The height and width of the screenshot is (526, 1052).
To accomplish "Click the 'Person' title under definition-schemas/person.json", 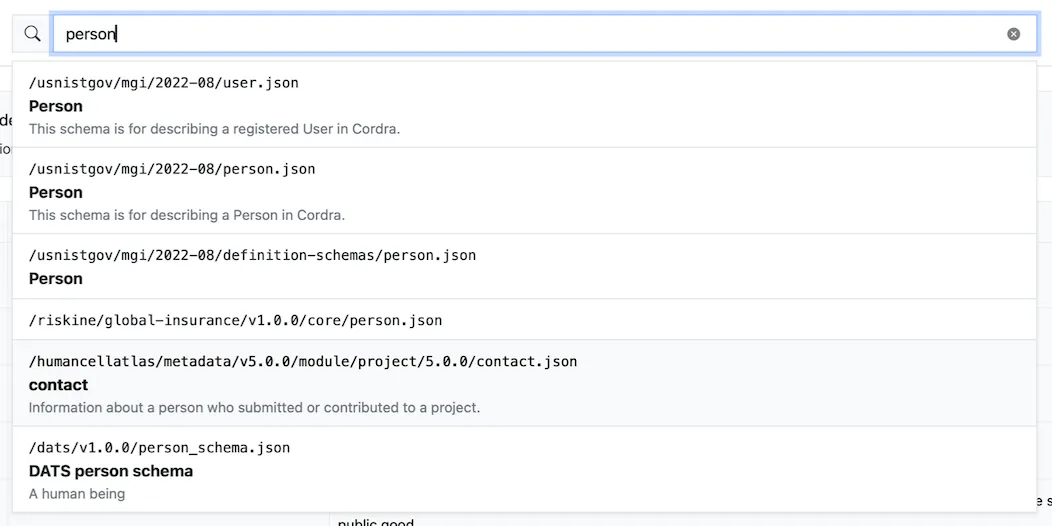I will pos(56,278).
